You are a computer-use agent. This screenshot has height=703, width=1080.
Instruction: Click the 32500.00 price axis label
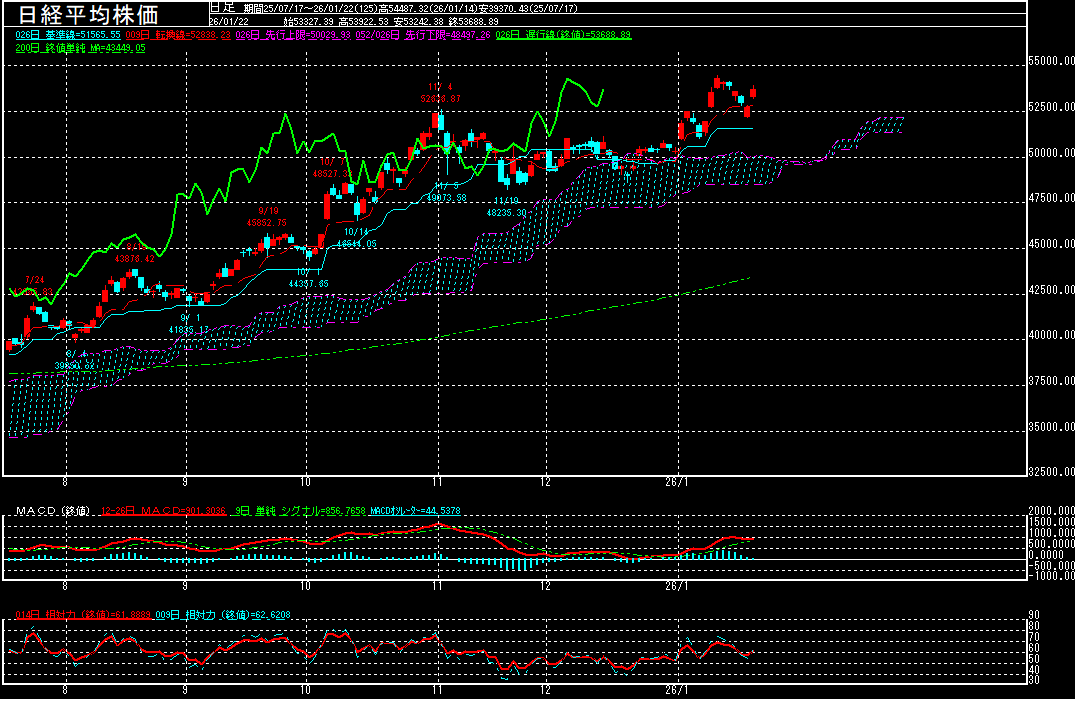point(1051,472)
